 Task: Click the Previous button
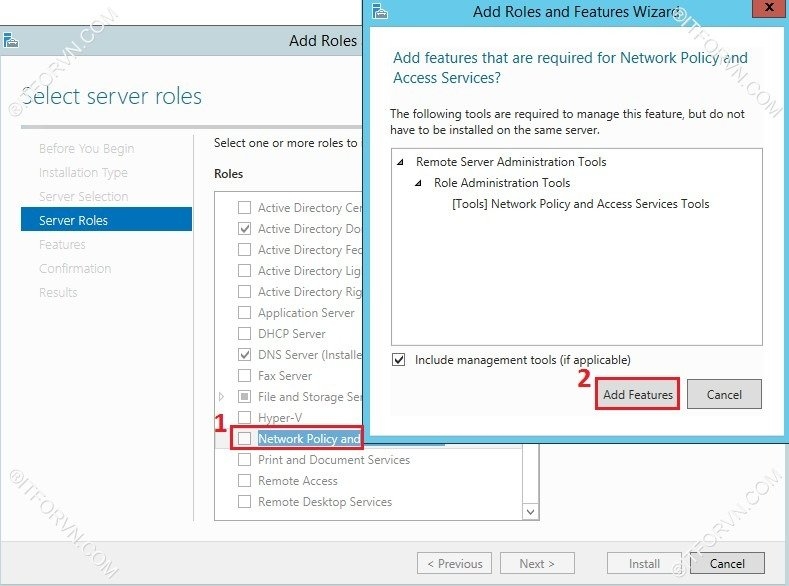[454, 563]
